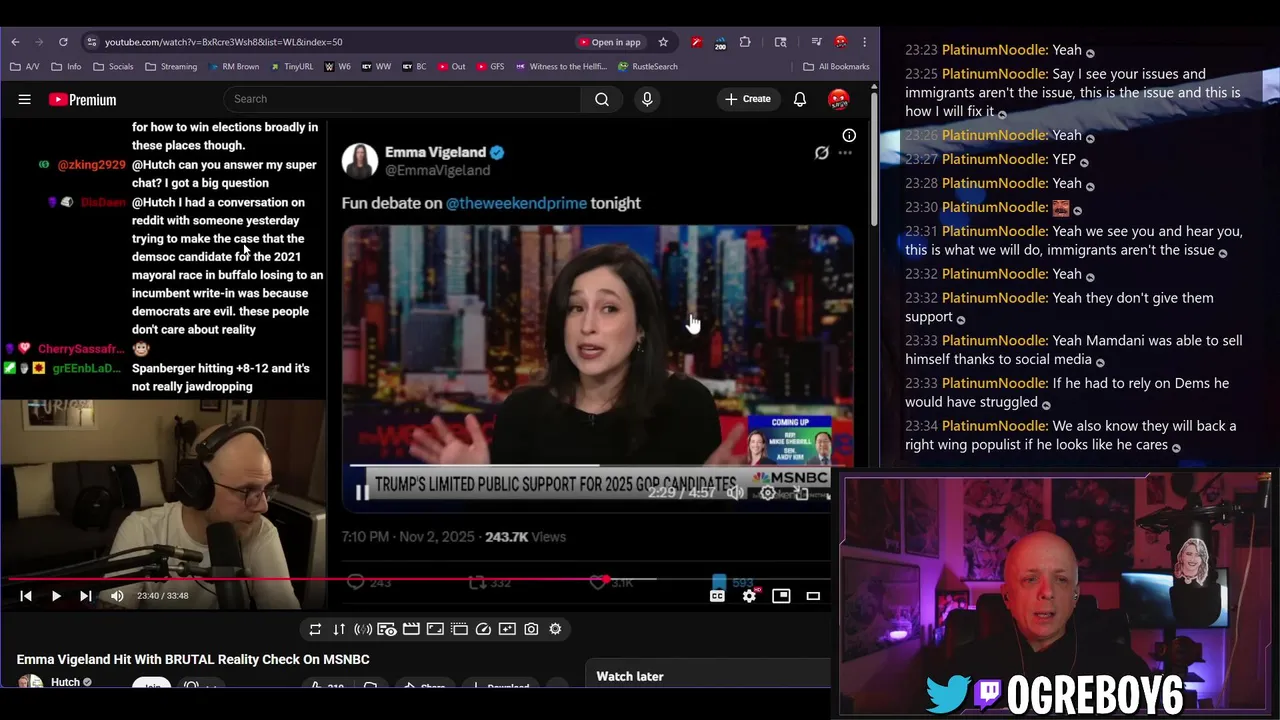Click the Hutch channel name
This screenshot has width=1280, height=720.
point(65,682)
